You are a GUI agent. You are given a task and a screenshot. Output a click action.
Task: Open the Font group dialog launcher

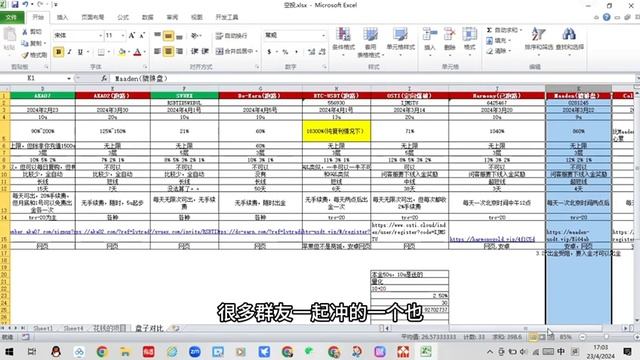(145, 67)
